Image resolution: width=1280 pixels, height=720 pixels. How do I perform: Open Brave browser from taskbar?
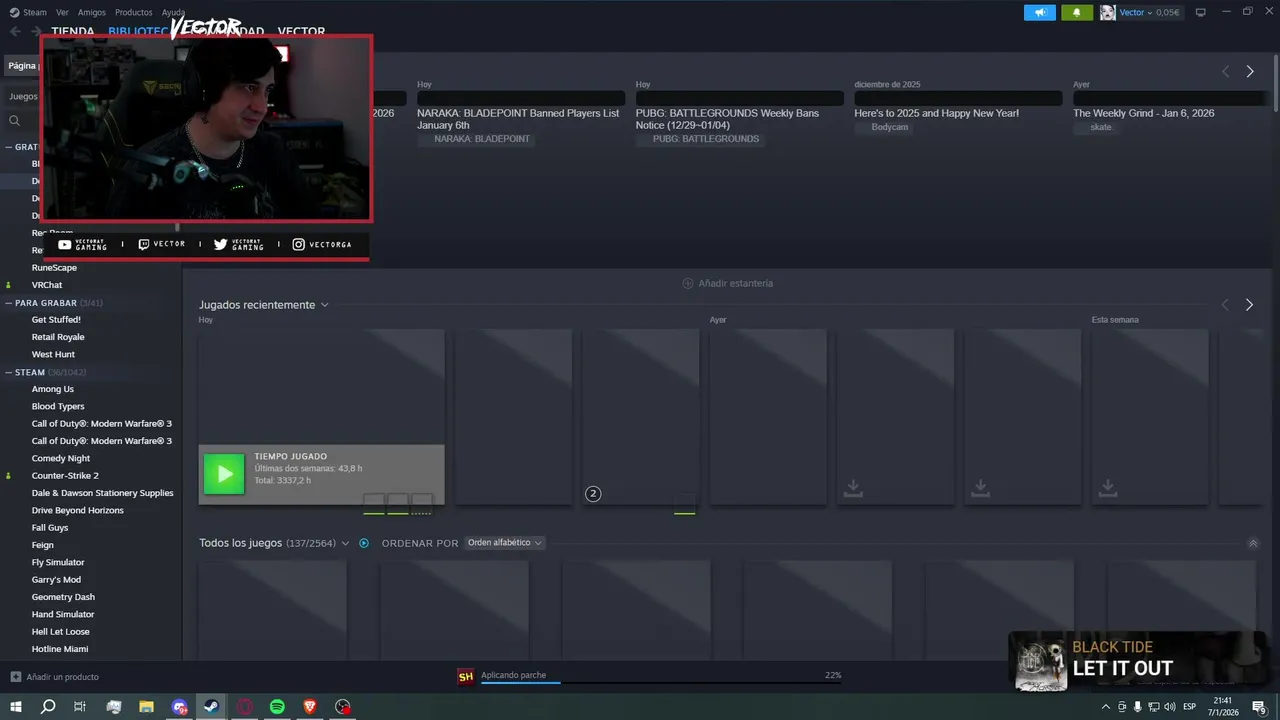pos(310,707)
